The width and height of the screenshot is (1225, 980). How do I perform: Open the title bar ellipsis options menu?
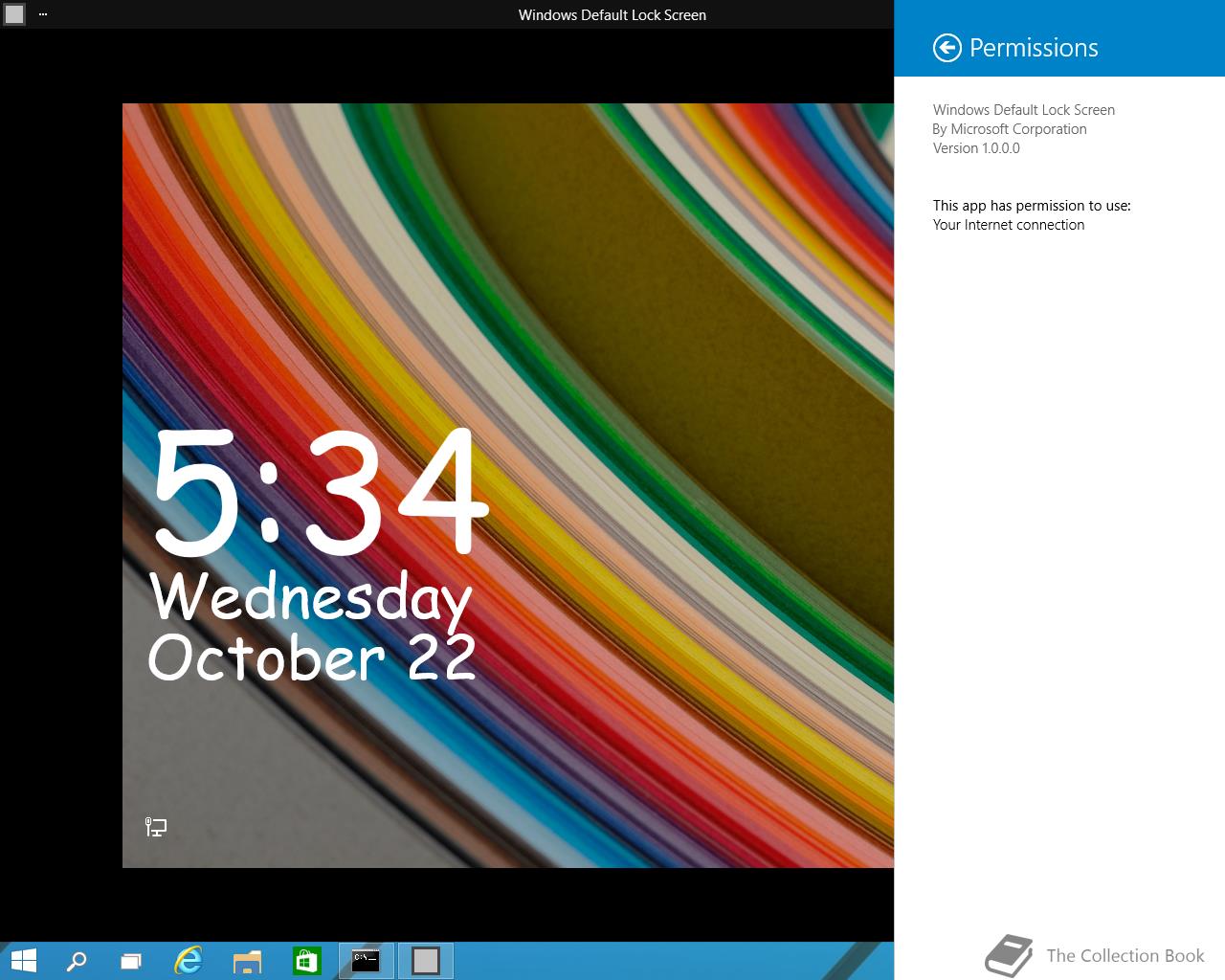pos(43,14)
